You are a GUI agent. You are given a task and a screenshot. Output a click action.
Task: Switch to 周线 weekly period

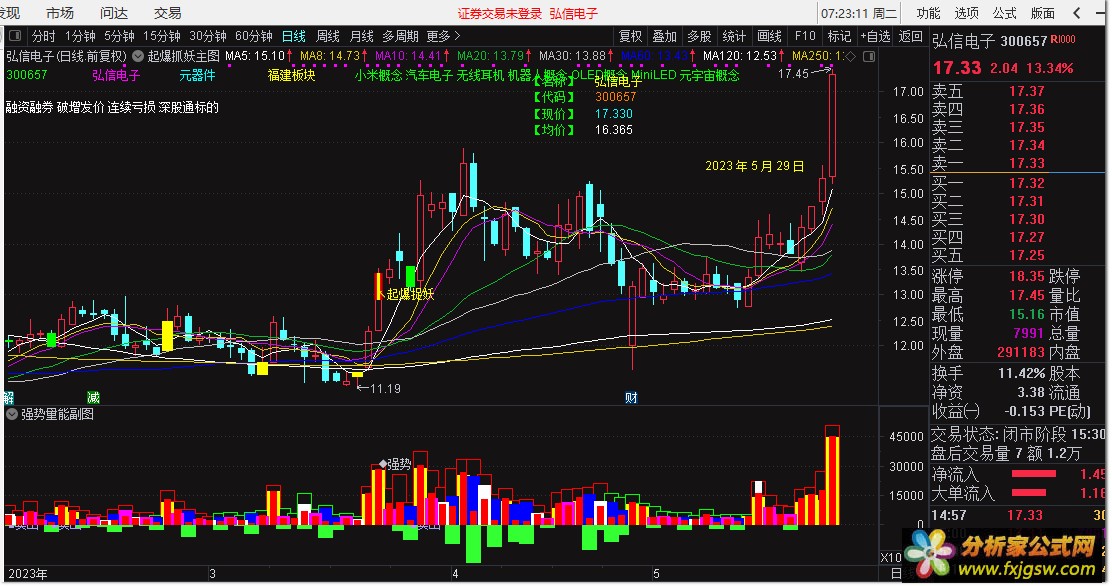click(x=328, y=35)
